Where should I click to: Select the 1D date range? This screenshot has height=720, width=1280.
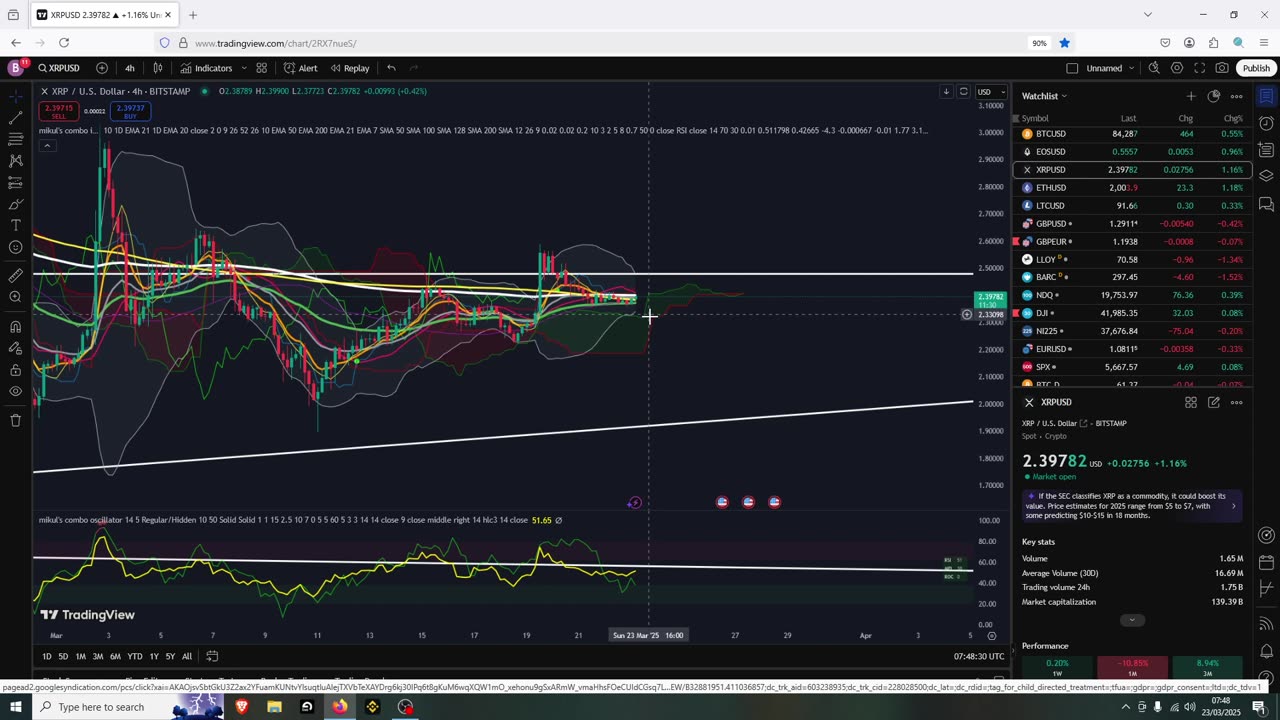pos(47,656)
